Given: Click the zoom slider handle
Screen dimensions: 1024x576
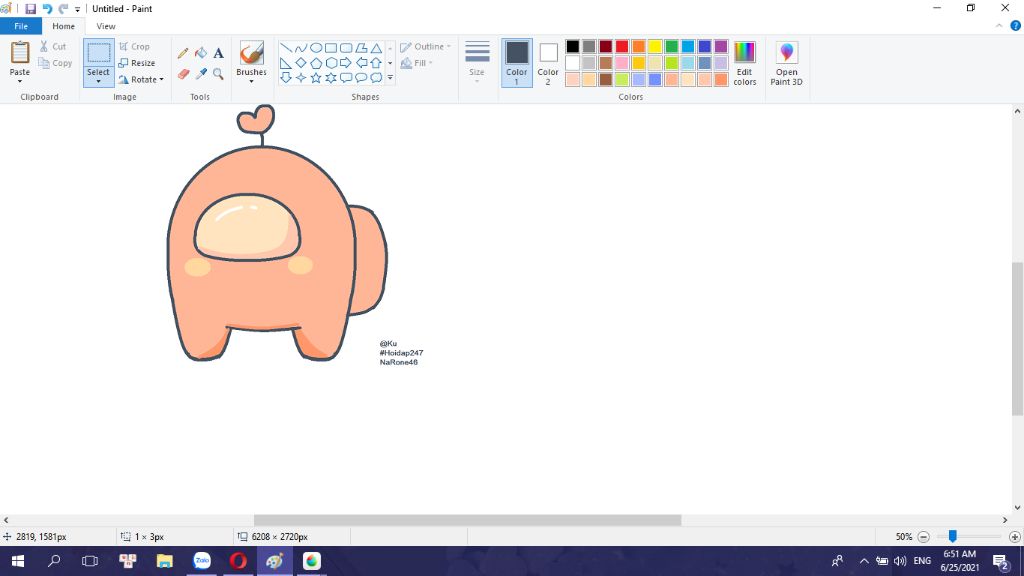Looking at the screenshot, I should [x=953, y=536].
